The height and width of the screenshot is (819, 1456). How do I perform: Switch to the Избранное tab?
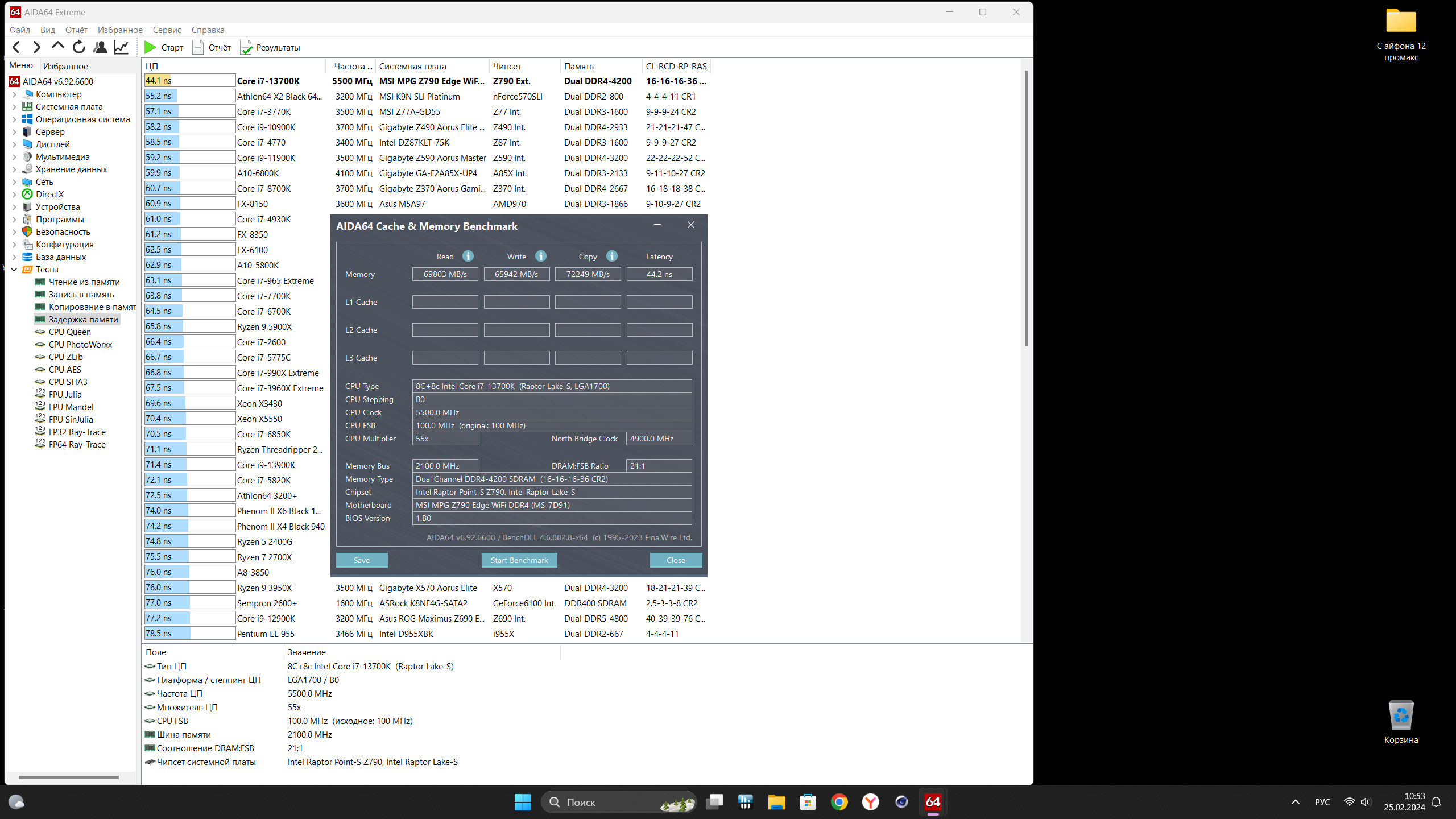pyautogui.click(x=65, y=66)
